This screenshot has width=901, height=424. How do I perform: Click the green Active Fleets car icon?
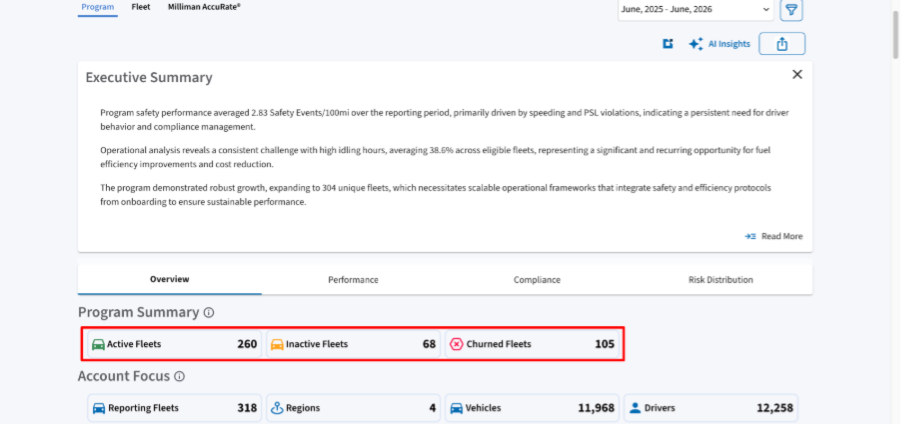(98, 344)
